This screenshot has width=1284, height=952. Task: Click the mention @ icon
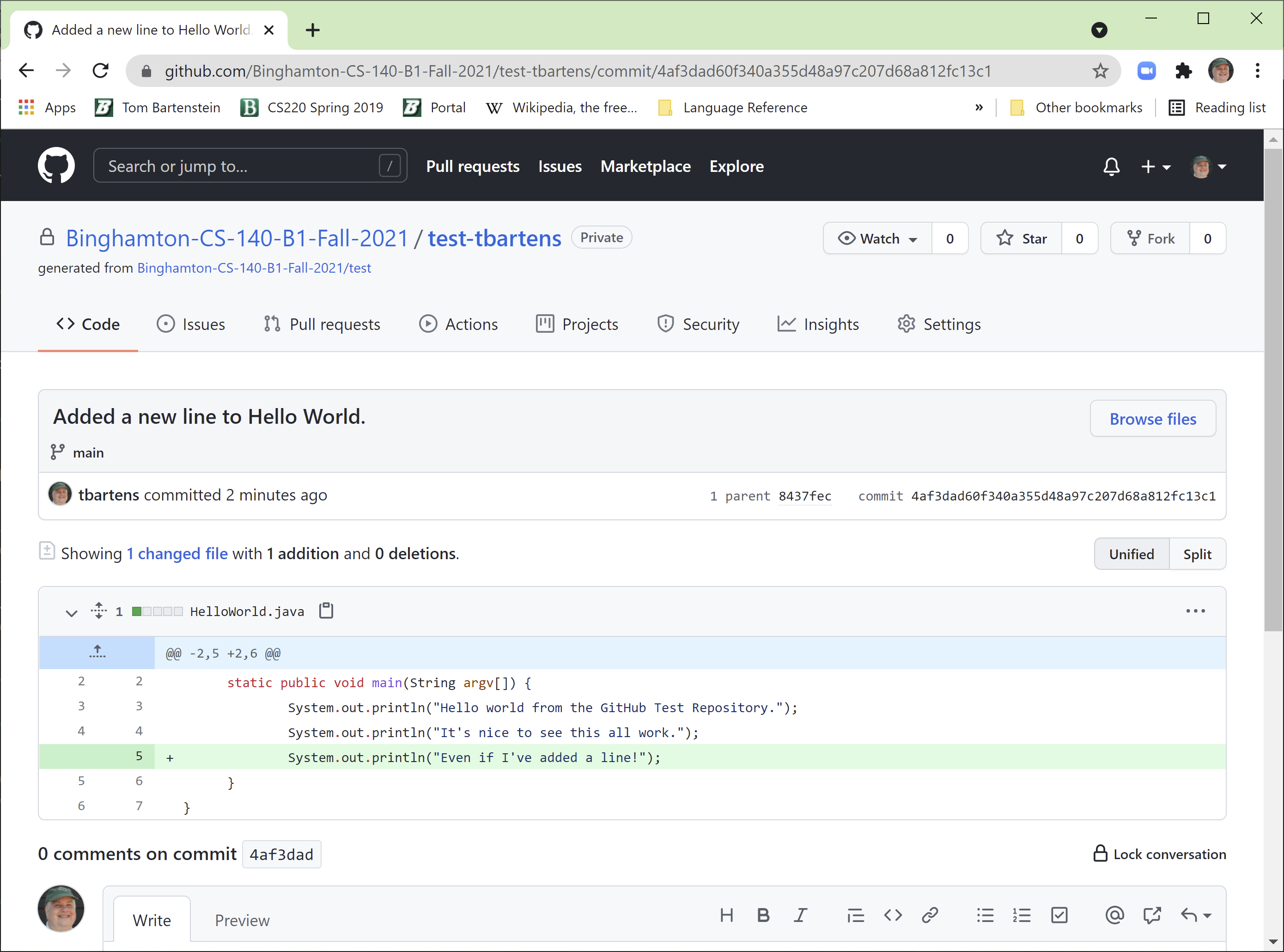(1114, 915)
